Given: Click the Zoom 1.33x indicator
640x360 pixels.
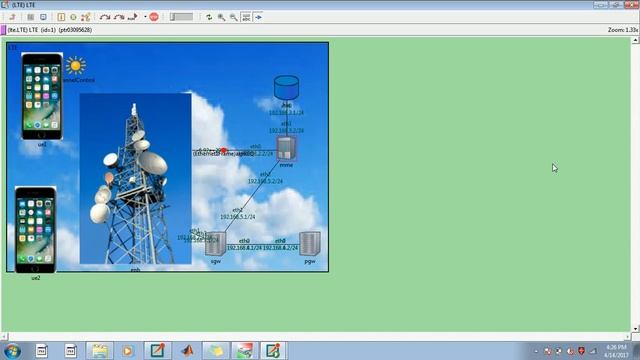Looking at the screenshot, I should (622, 30).
